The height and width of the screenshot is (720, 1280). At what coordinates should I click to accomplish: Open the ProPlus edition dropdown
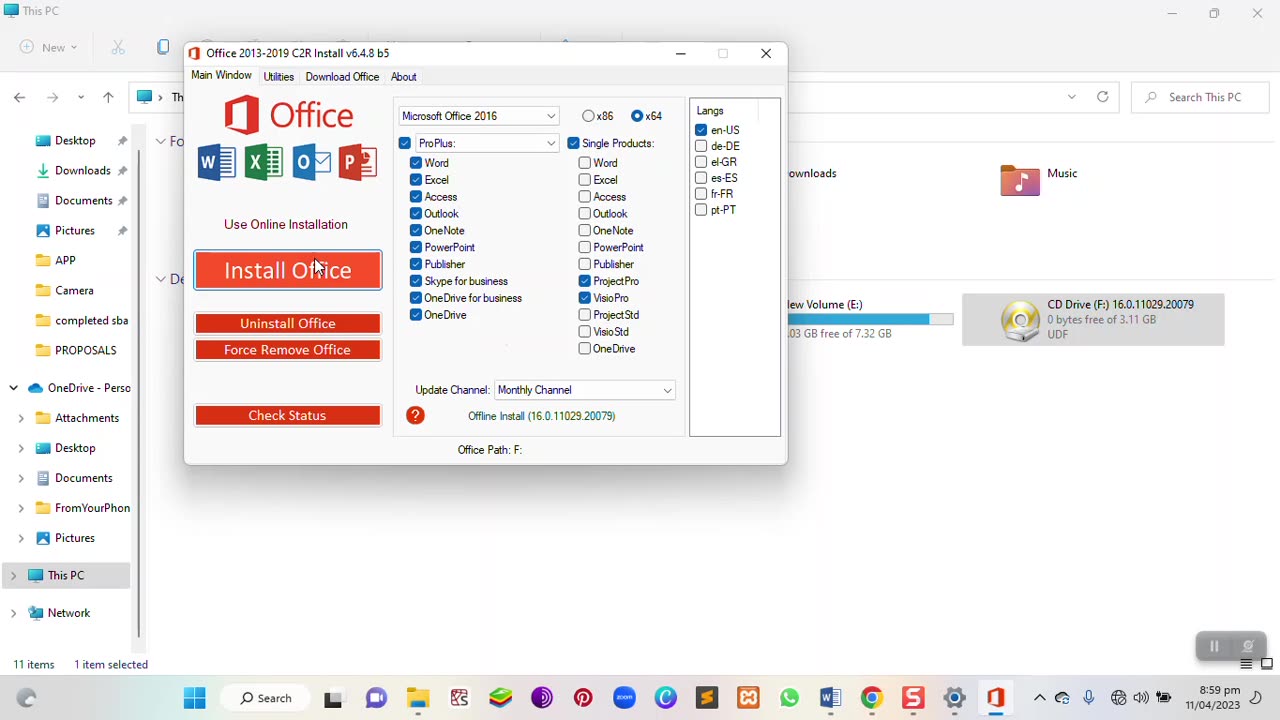486,143
